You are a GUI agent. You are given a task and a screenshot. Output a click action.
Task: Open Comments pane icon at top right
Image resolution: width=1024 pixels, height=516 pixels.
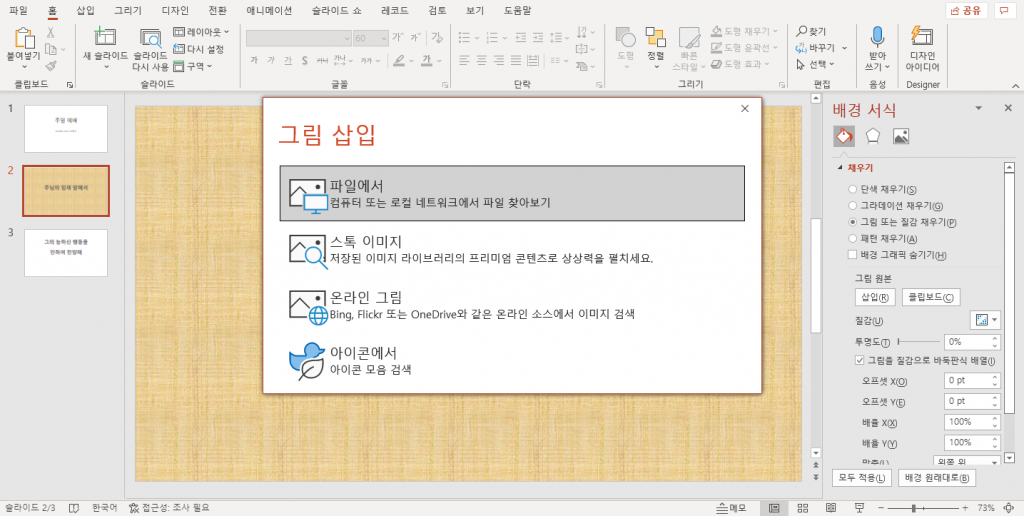point(1002,10)
